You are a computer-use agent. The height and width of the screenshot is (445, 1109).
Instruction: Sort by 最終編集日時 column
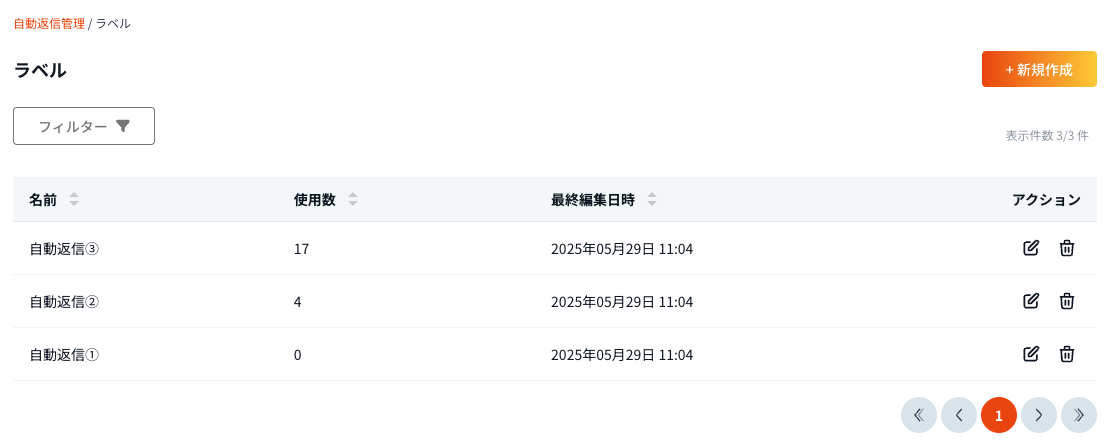652,200
